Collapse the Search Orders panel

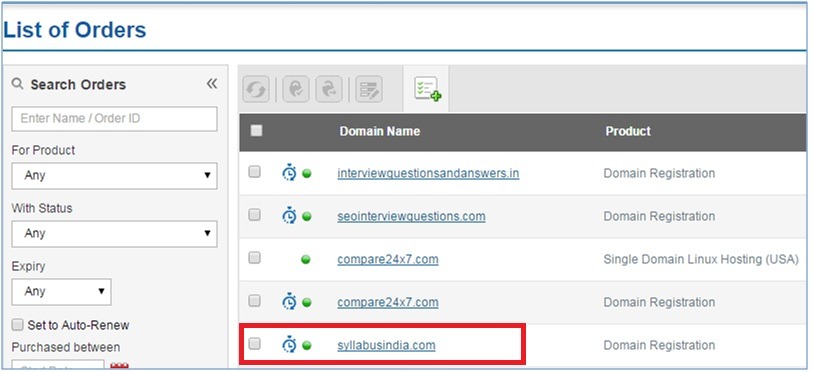(x=212, y=84)
